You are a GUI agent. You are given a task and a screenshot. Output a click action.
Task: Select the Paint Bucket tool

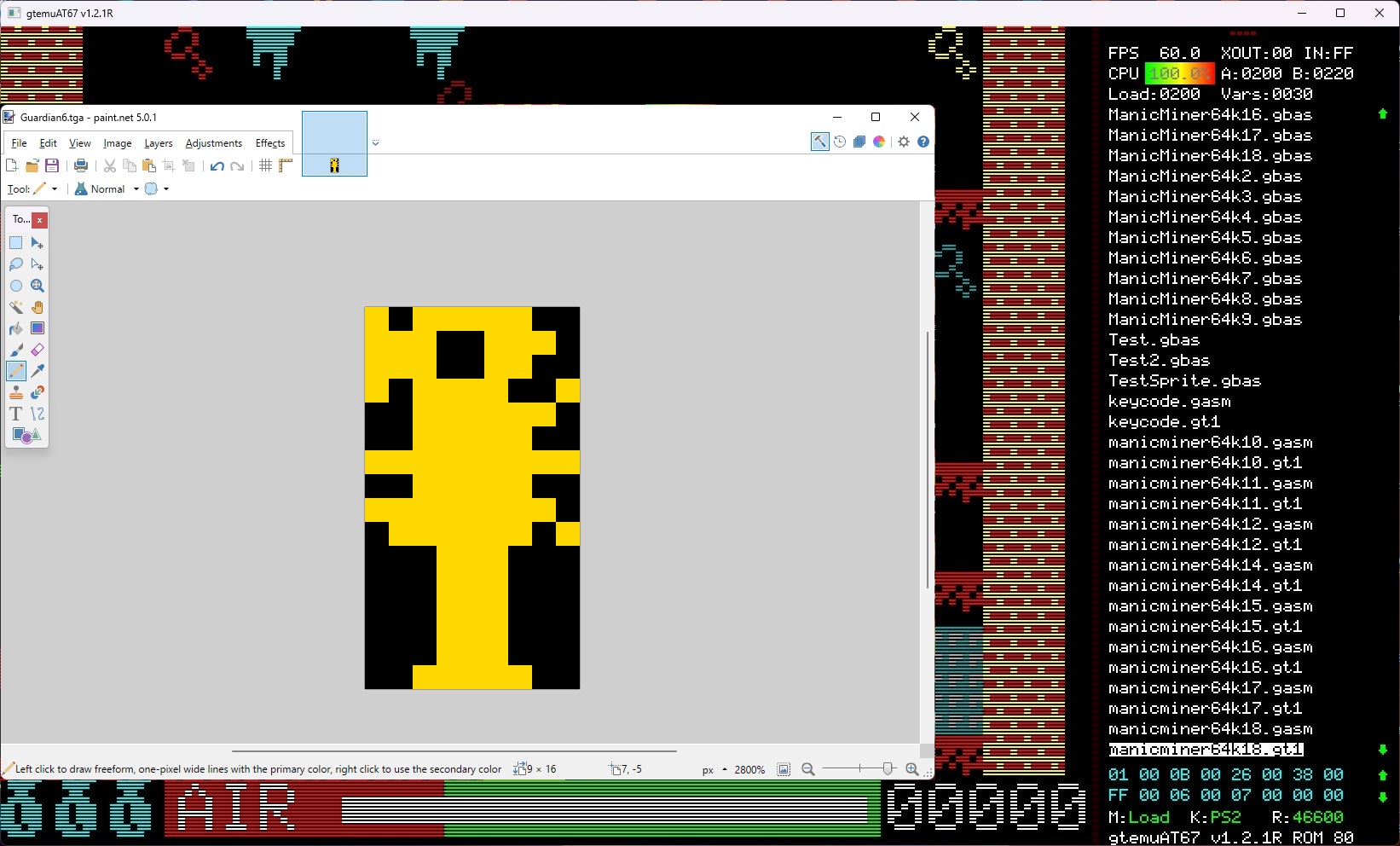(16, 328)
